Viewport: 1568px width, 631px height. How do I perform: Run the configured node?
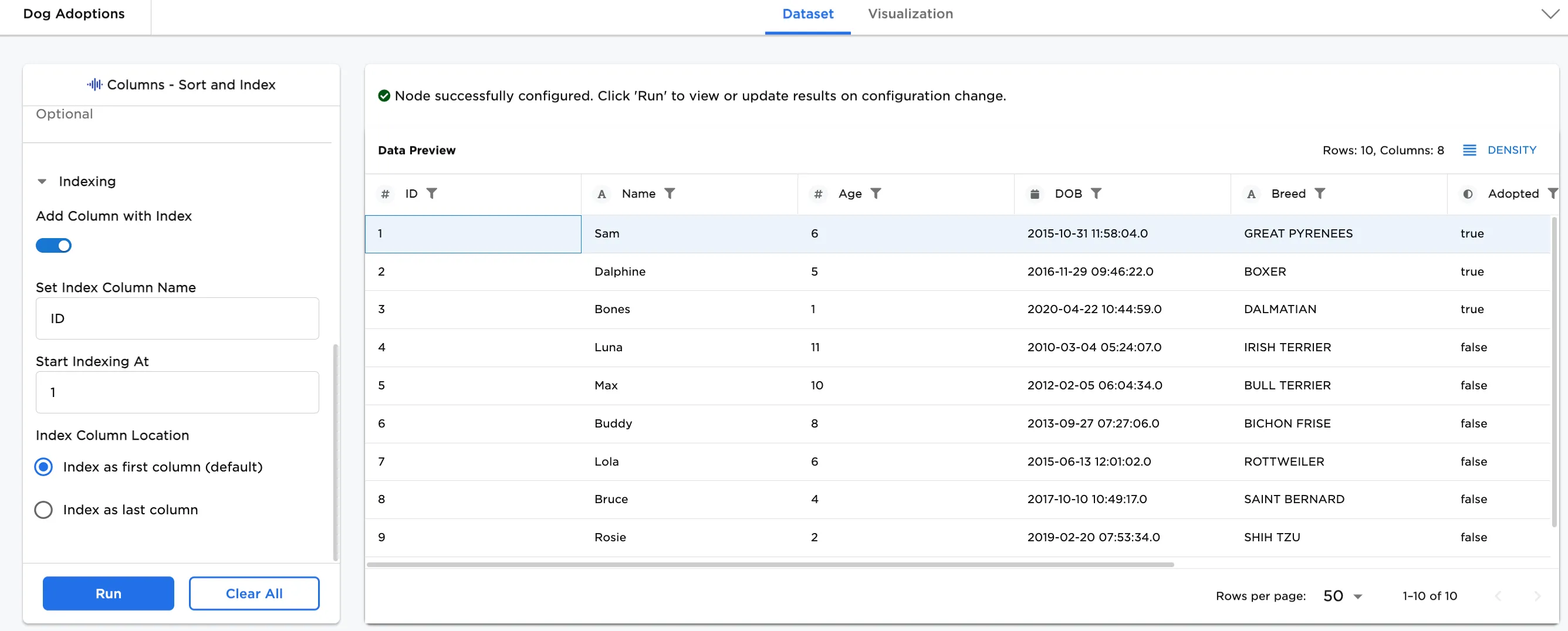coord(108,593)
